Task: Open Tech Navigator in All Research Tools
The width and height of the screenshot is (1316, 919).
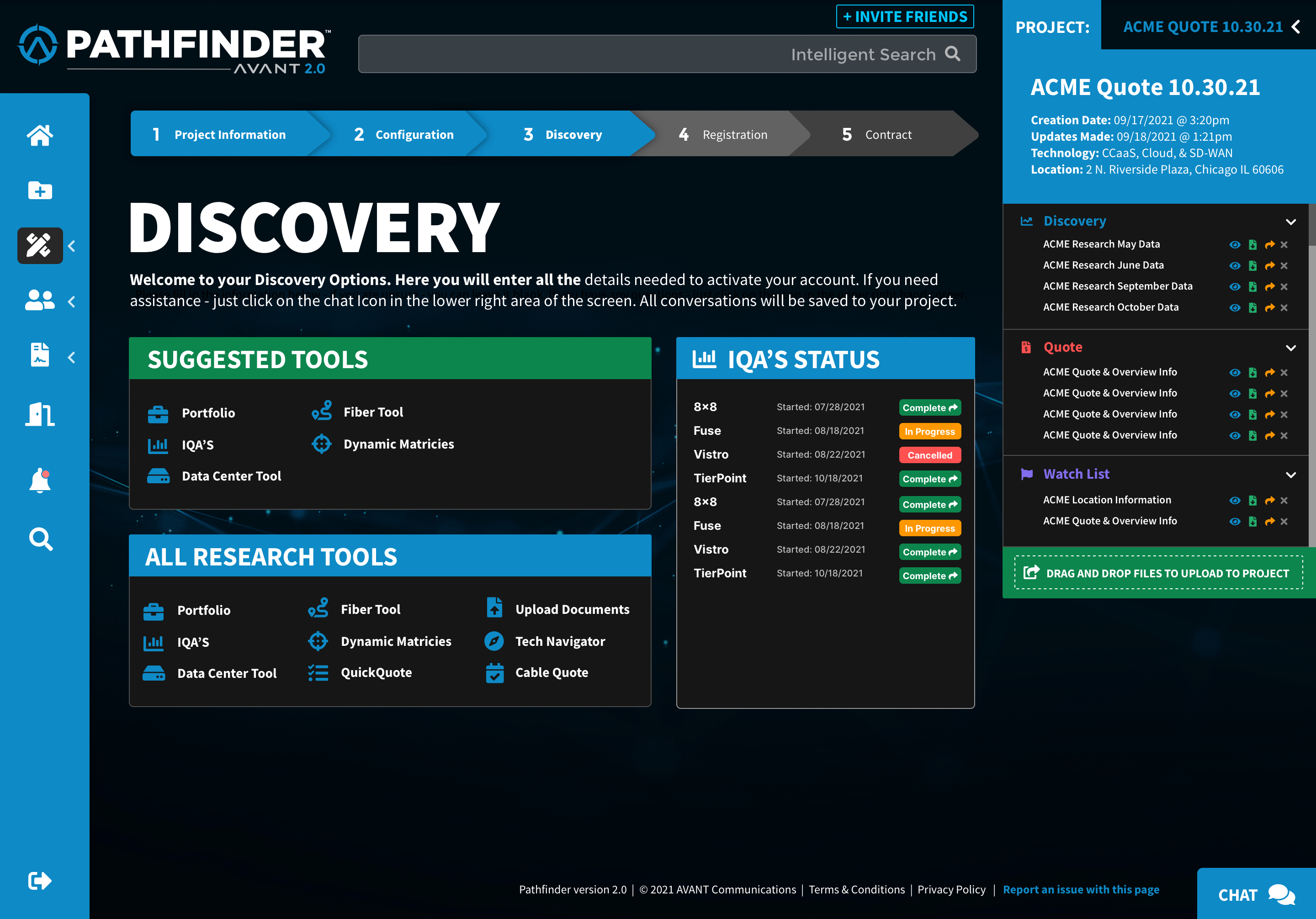Action: click(x=545, y=641)
